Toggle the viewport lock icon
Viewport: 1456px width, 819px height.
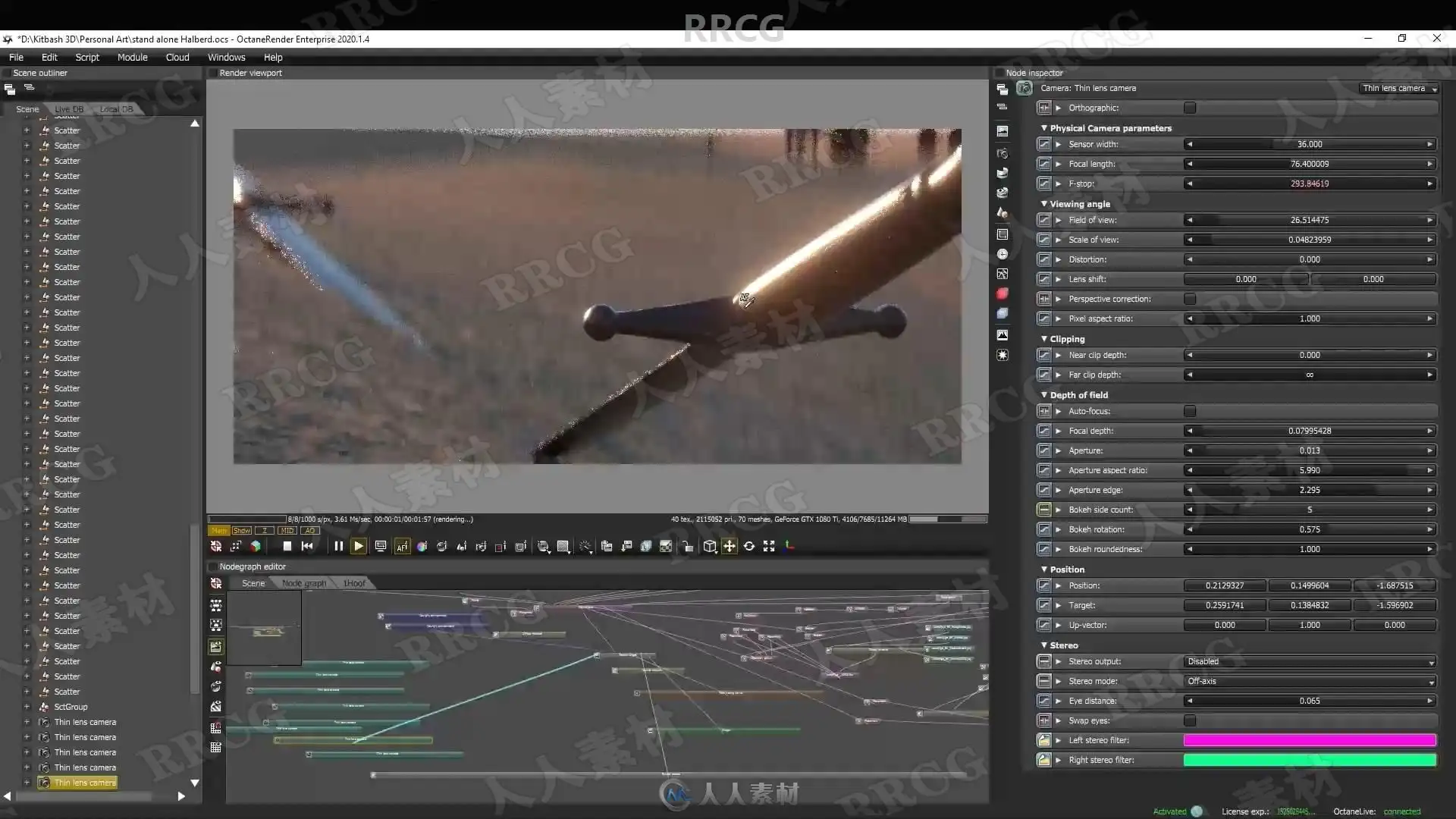tap(687, 546)
